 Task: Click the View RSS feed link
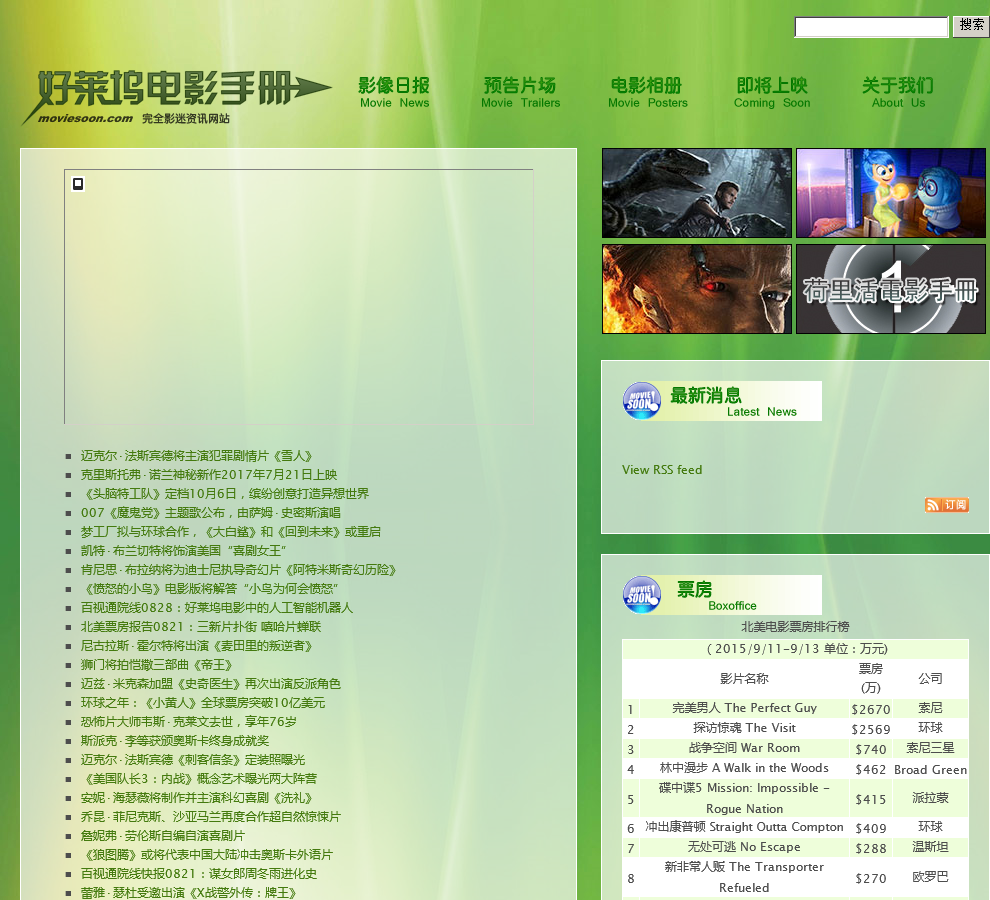pos(662,470)
